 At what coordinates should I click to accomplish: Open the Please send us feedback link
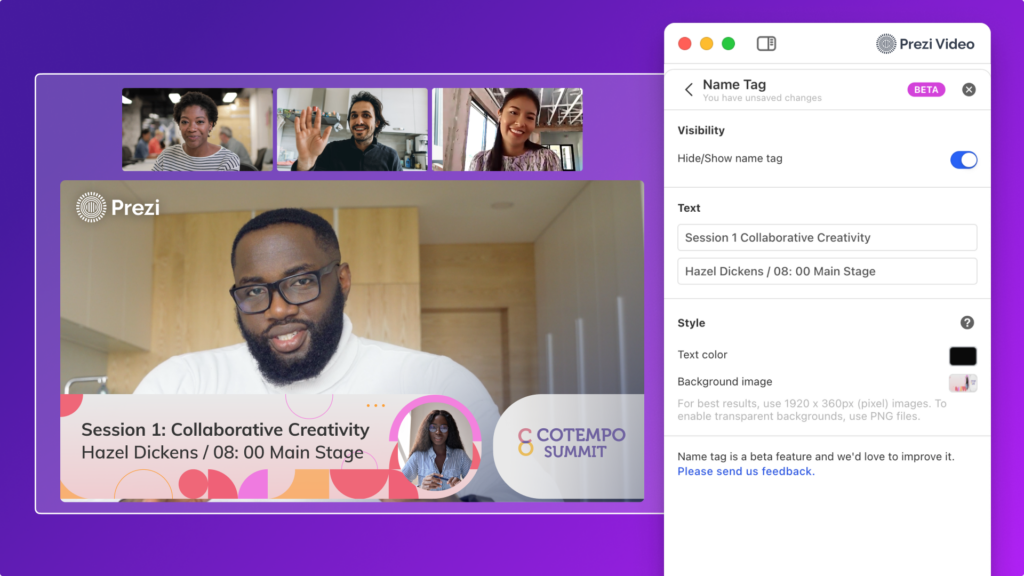[746, 472]
